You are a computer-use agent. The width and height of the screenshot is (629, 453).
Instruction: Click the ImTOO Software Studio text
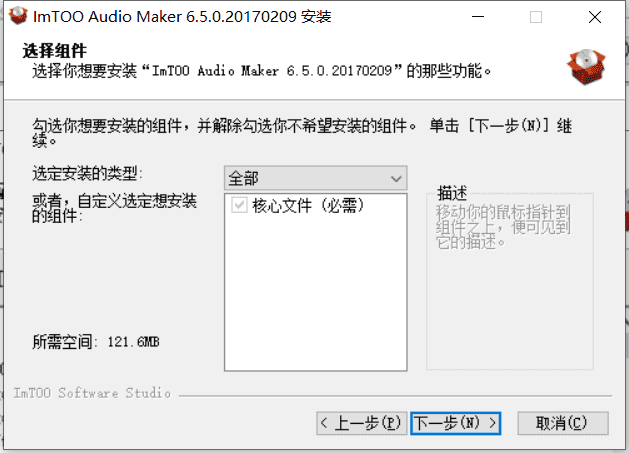click(x=92, y=393)
